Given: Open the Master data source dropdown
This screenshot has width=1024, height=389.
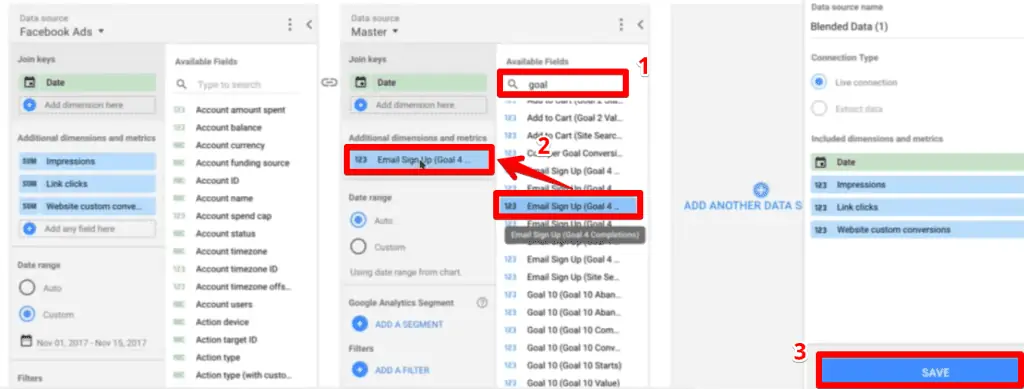Looking at the screenshot, I should 375,31.
